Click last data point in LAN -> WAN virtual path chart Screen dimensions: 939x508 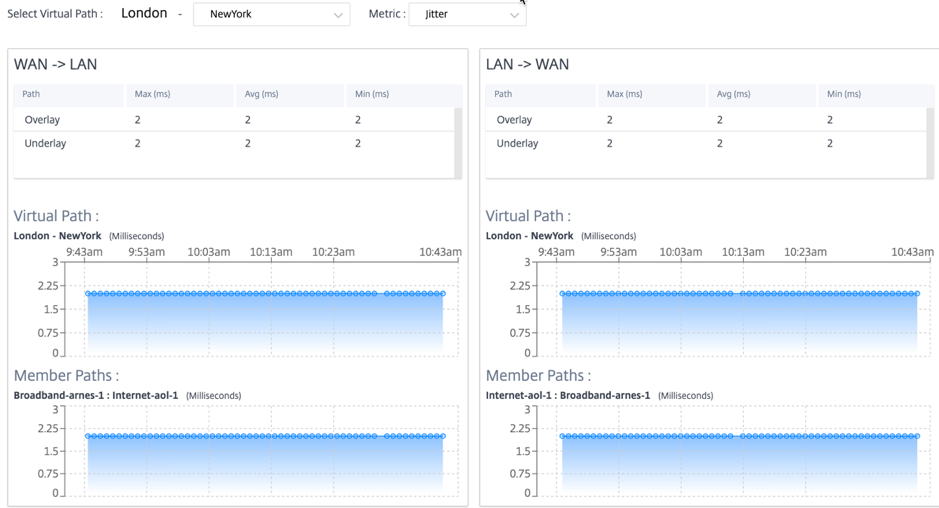click(x=917, y=294)
